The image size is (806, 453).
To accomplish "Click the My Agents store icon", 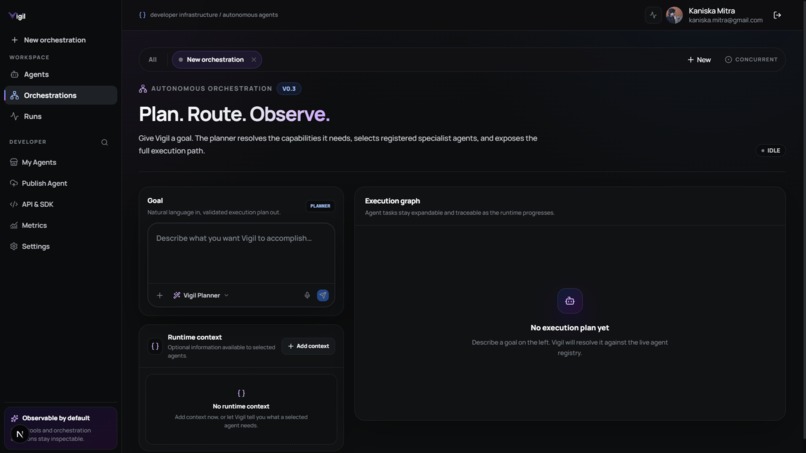I will (14, 162).
